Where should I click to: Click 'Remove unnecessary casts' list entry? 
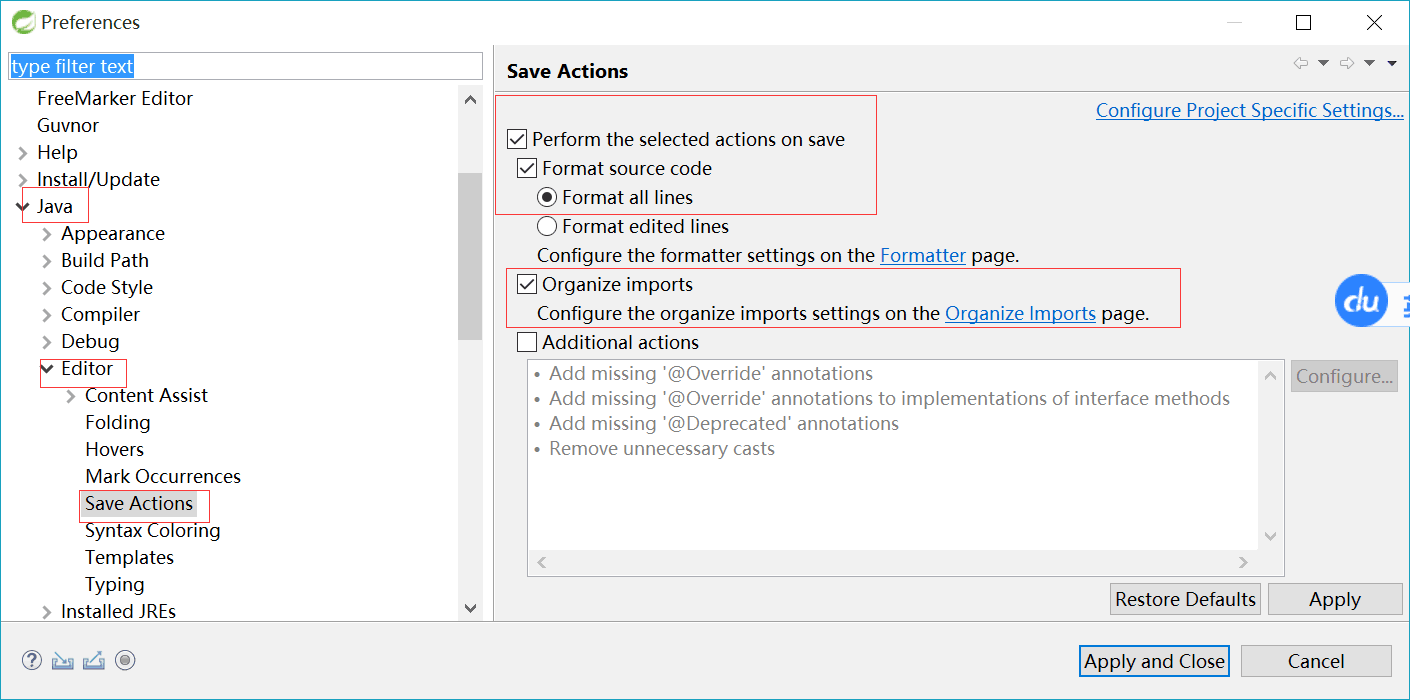point(662,449)
